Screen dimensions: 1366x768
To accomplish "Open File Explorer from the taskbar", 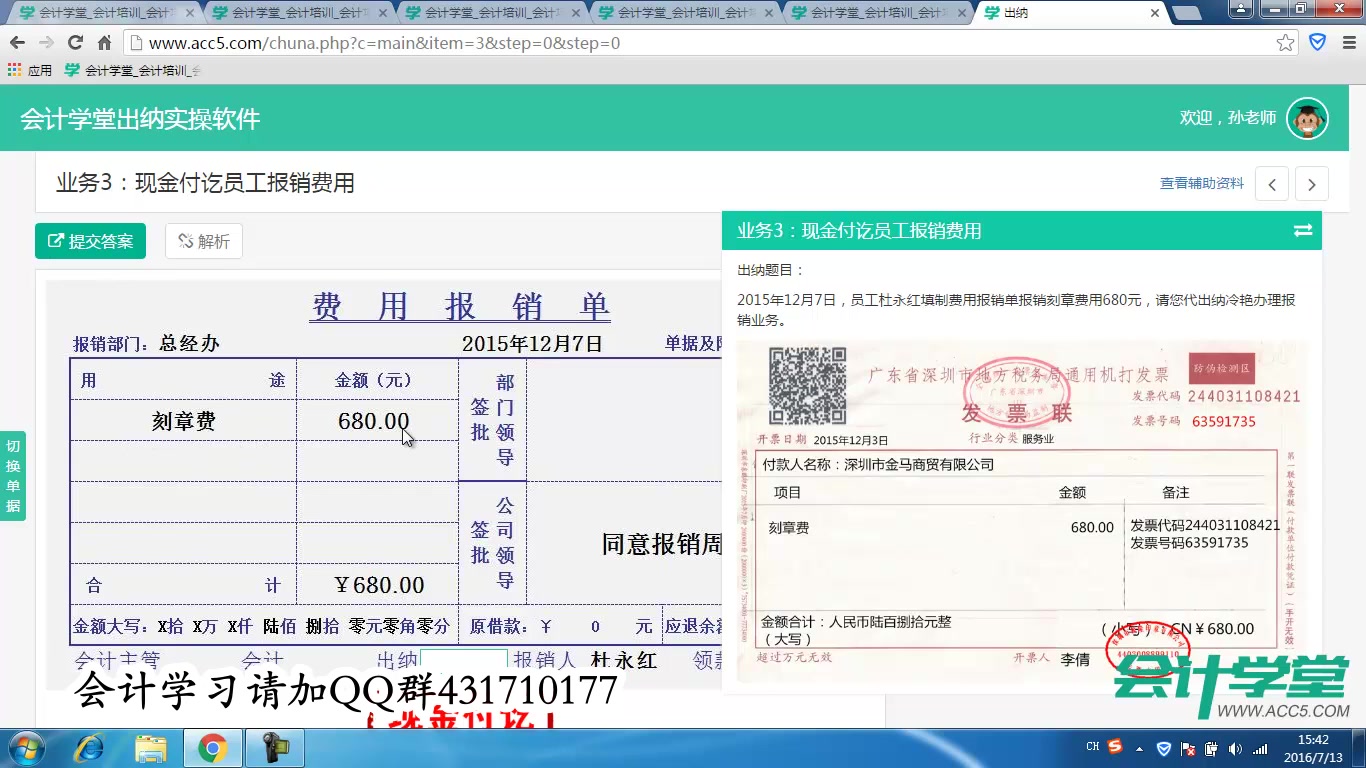I will pos(151,748).
